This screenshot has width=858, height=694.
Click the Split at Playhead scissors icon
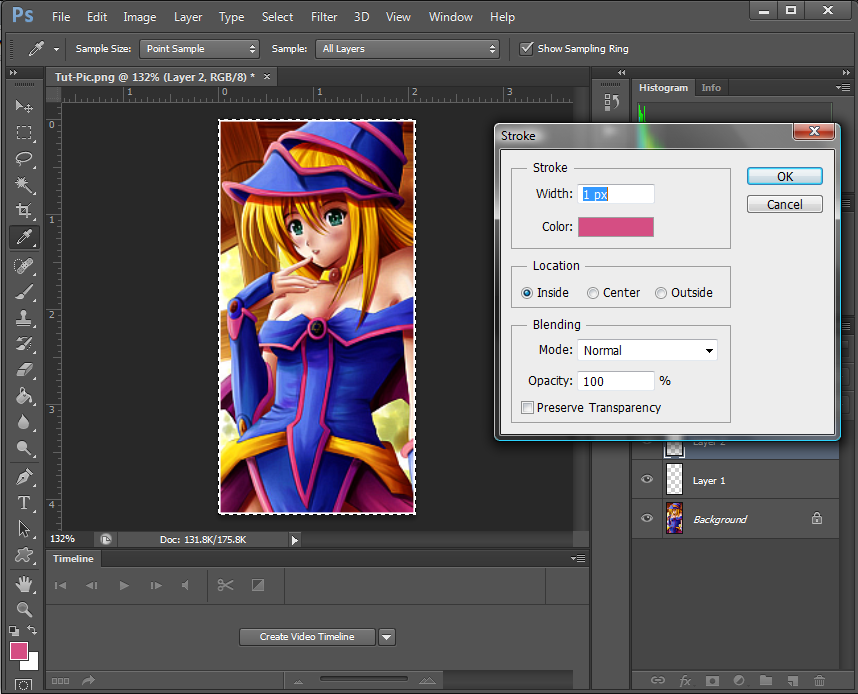pos(225,585)
